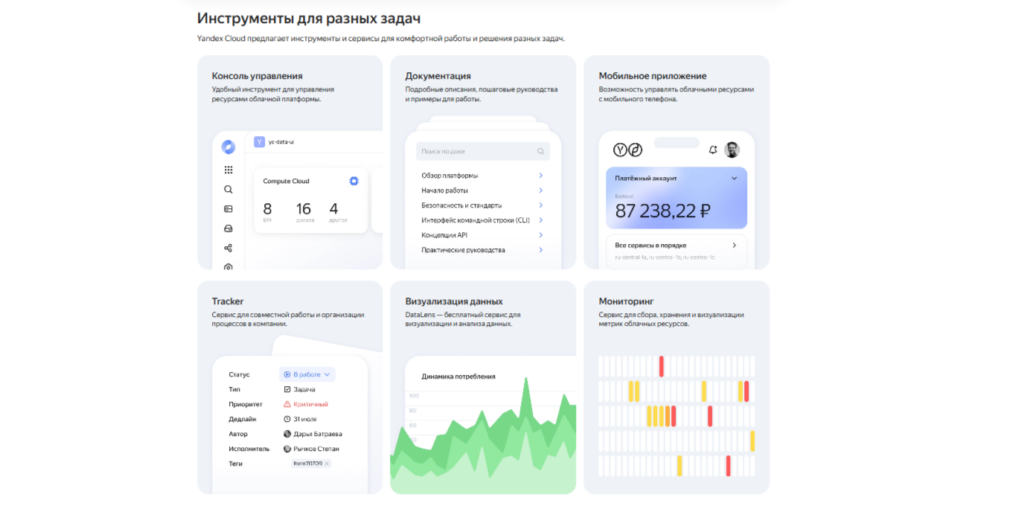Expand Обзор платформы chevron
The width and height of the screenshot is (1024, 526).
[x=541, y=176]
